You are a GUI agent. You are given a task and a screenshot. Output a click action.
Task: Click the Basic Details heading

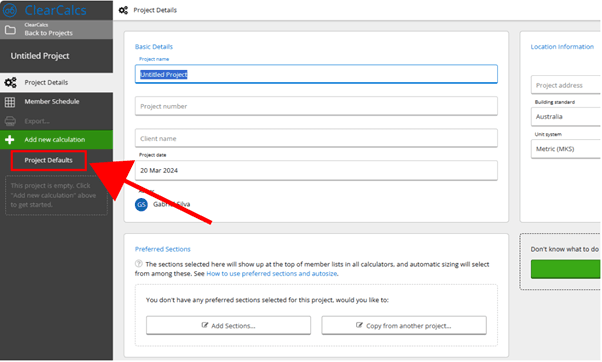coord(154,47)
